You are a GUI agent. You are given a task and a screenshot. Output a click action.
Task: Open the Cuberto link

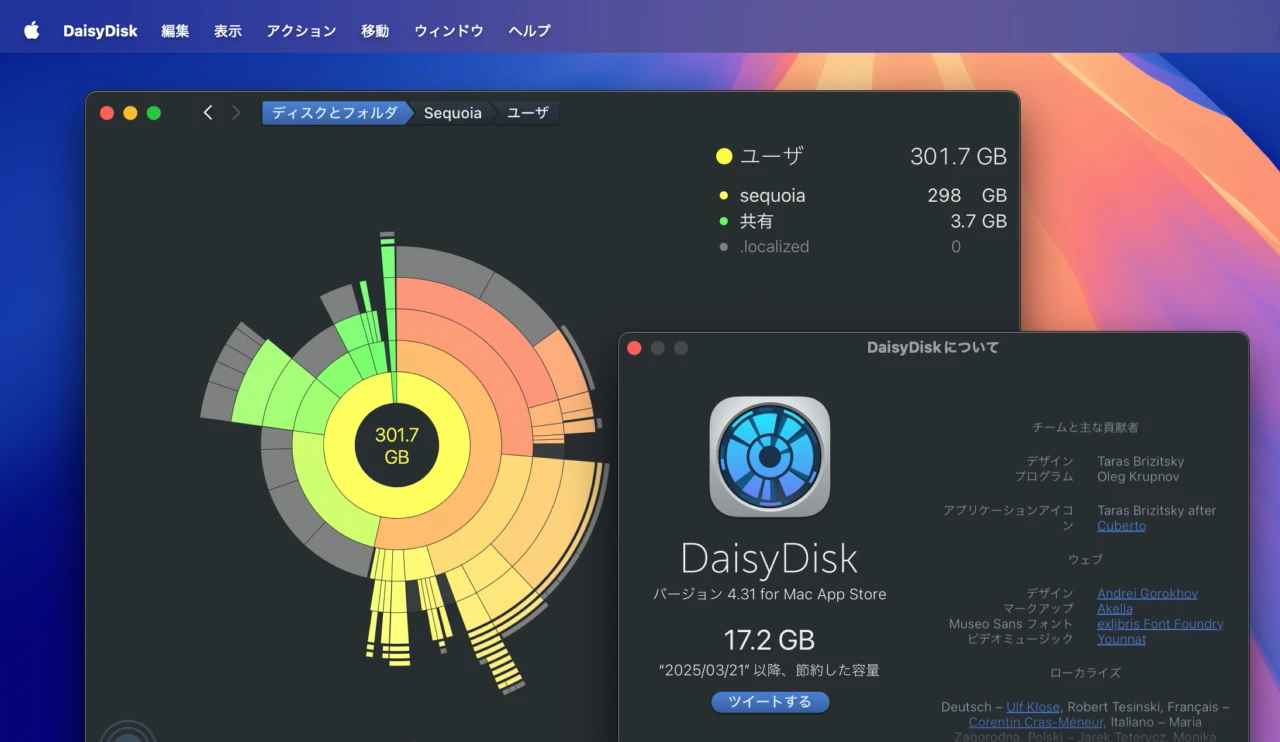tap(1120, 525)
